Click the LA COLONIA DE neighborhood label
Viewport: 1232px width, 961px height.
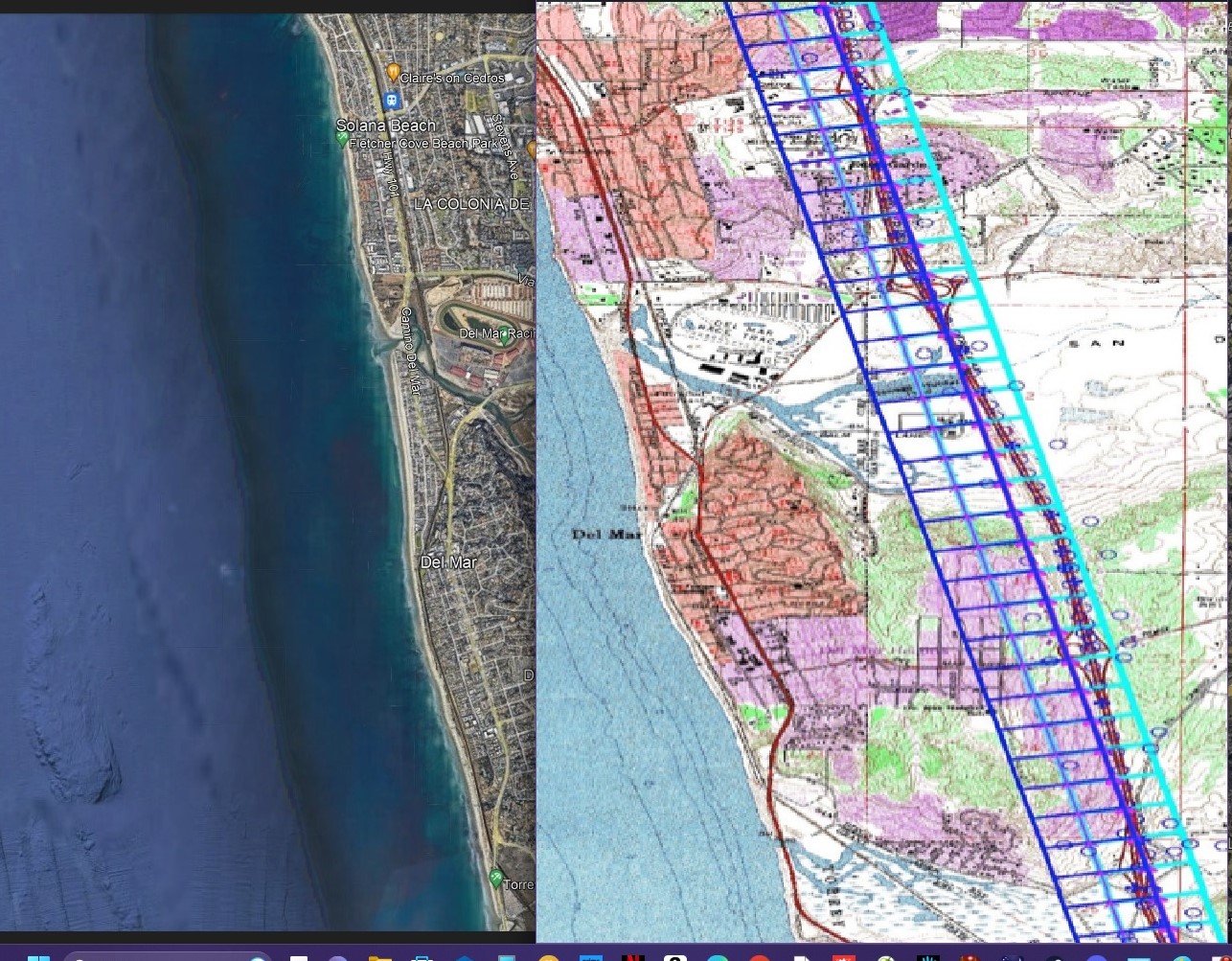tap(471, 204)
